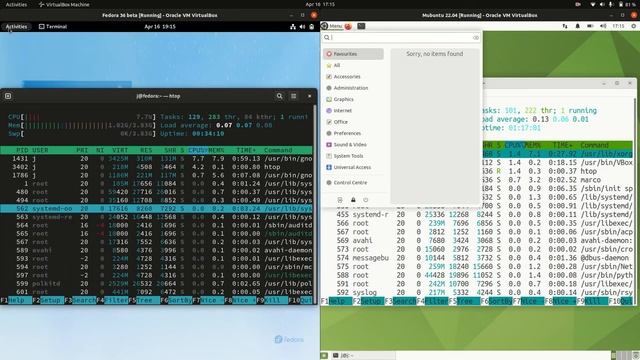This screenshot has width=640, height=360.
Task: Launch terminal from MATE top panel
Action: pos(361,26)
